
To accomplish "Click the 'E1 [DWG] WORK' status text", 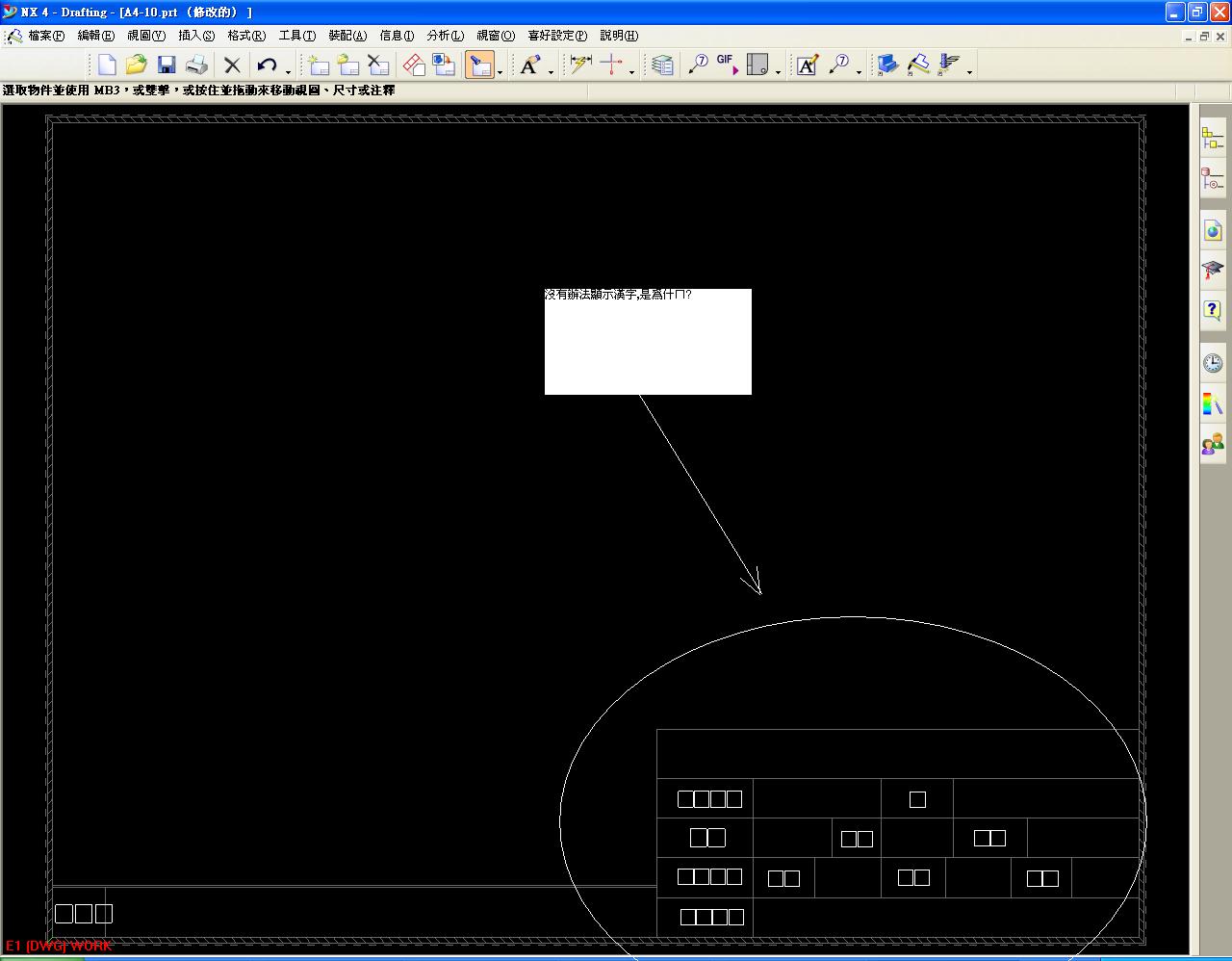I will click(59, 946).
